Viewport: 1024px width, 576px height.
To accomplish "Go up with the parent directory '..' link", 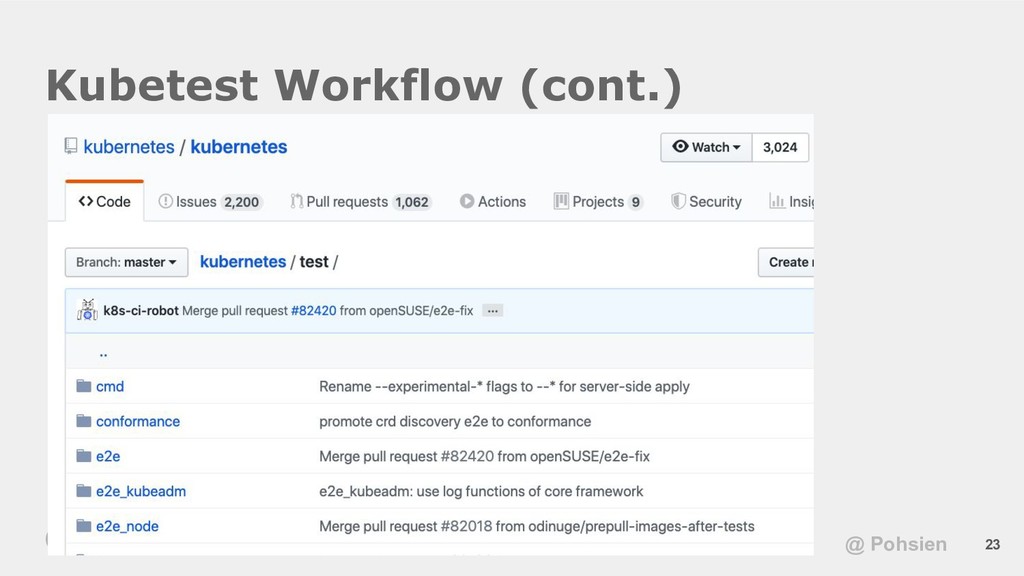I will (x=103, y=353).
